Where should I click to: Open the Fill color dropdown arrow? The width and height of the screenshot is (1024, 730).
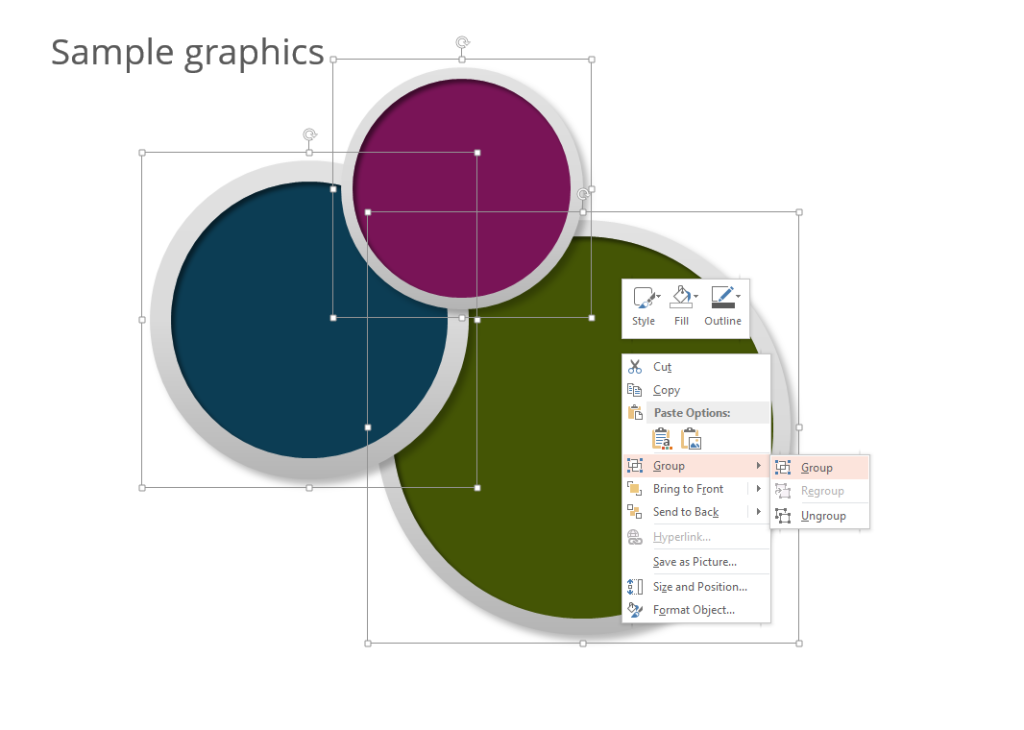point(696,296)
